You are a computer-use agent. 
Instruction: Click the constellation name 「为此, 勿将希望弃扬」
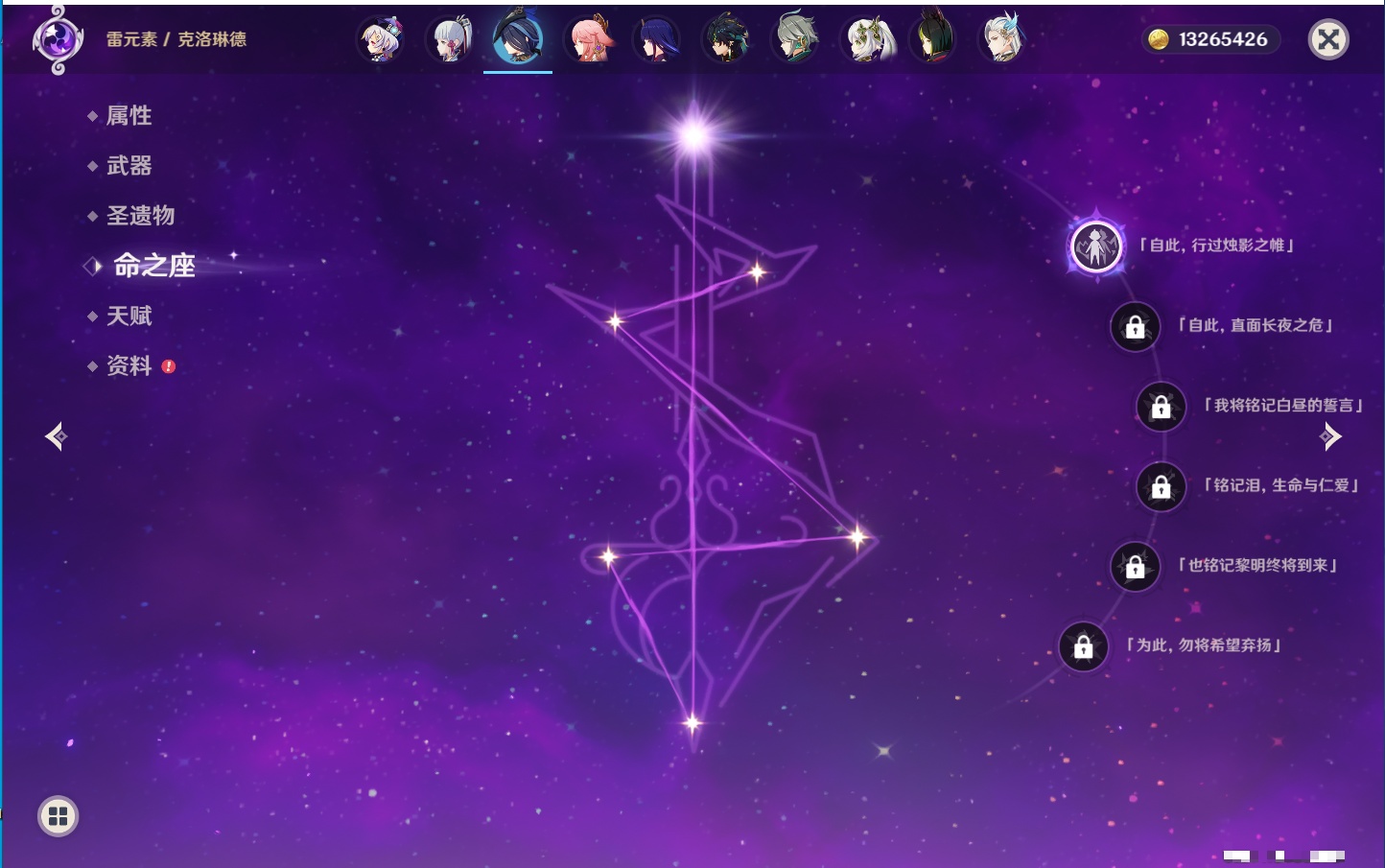coord(1204,645)
